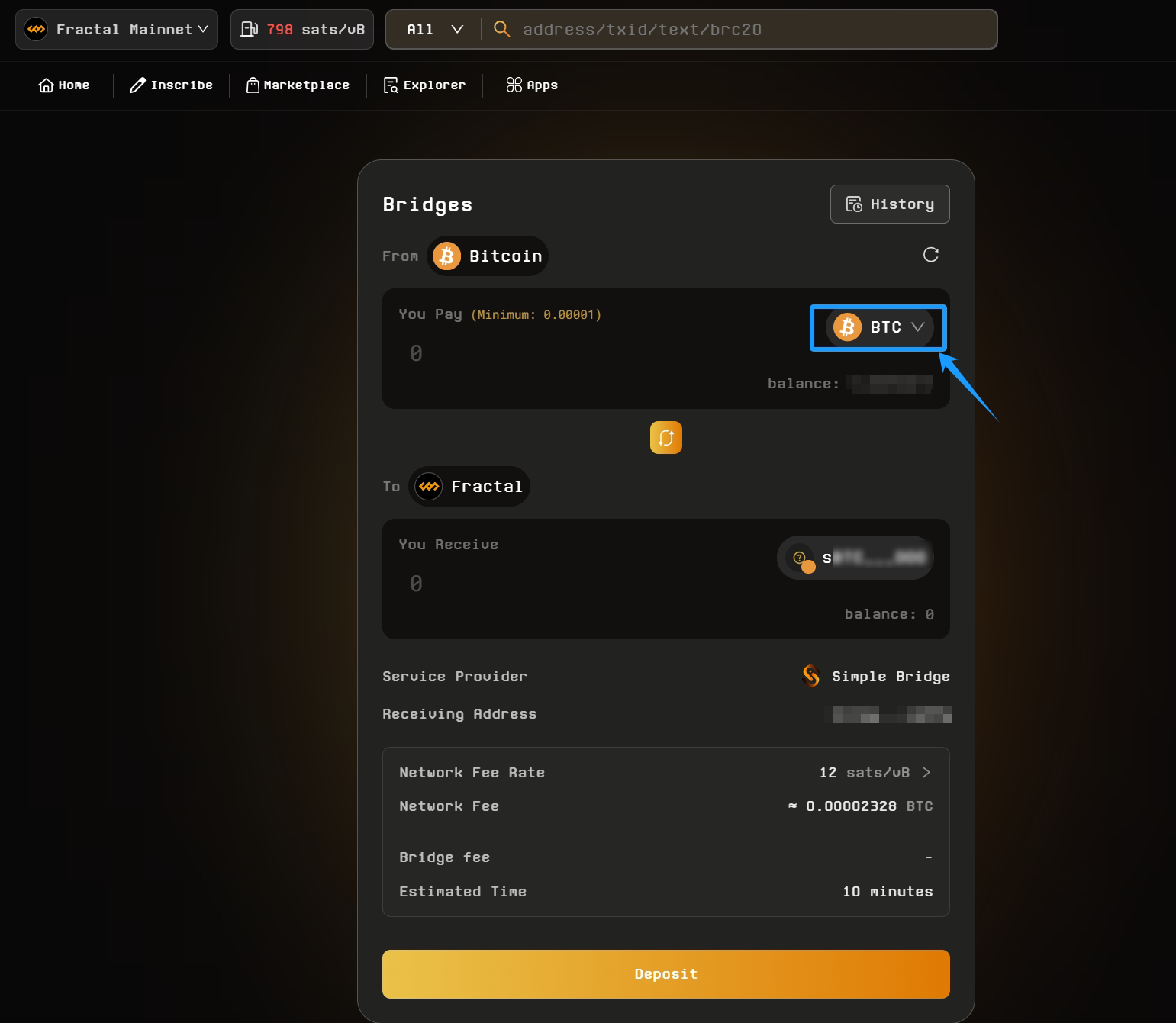
Task: Click the Simple Bridge provider logo
Action: pyautogui.click(x=811, y=676)
